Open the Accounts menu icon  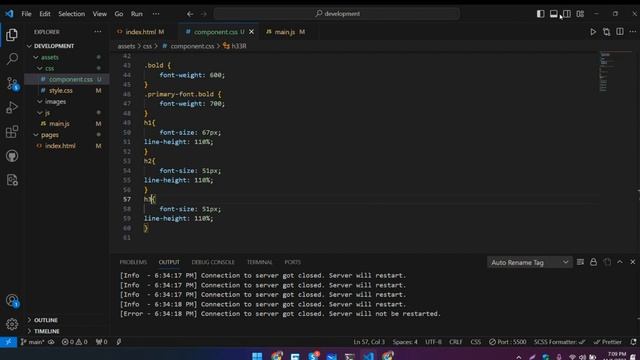click(x=12, y=301)
